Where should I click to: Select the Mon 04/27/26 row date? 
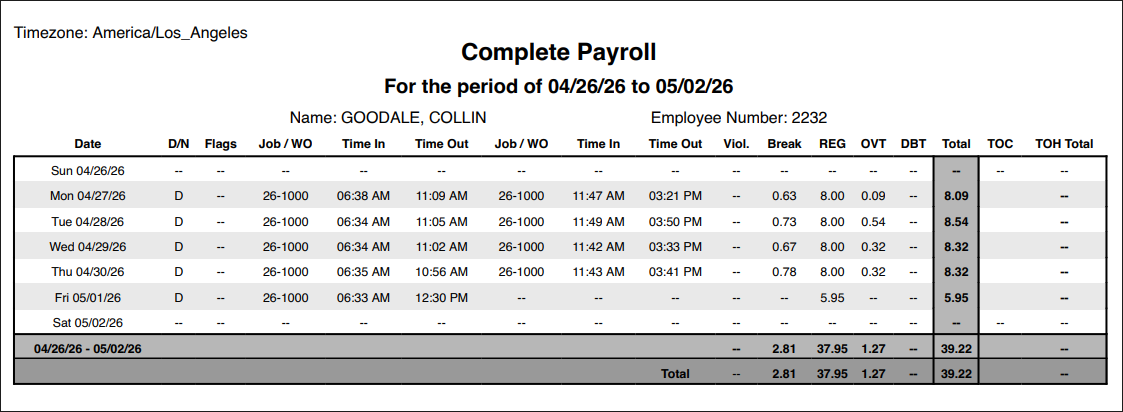88,196
